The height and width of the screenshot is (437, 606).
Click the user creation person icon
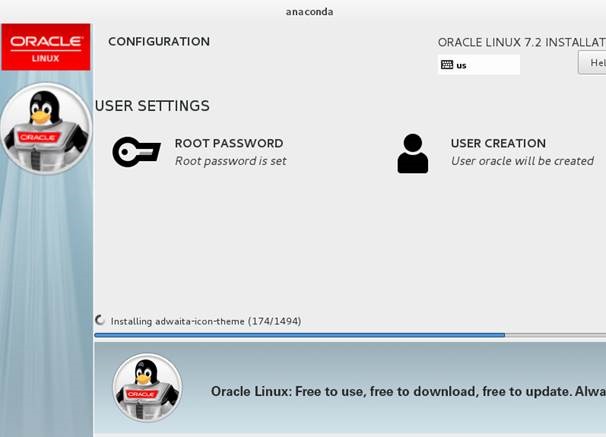pyautogui.click(x=413, y=153)
